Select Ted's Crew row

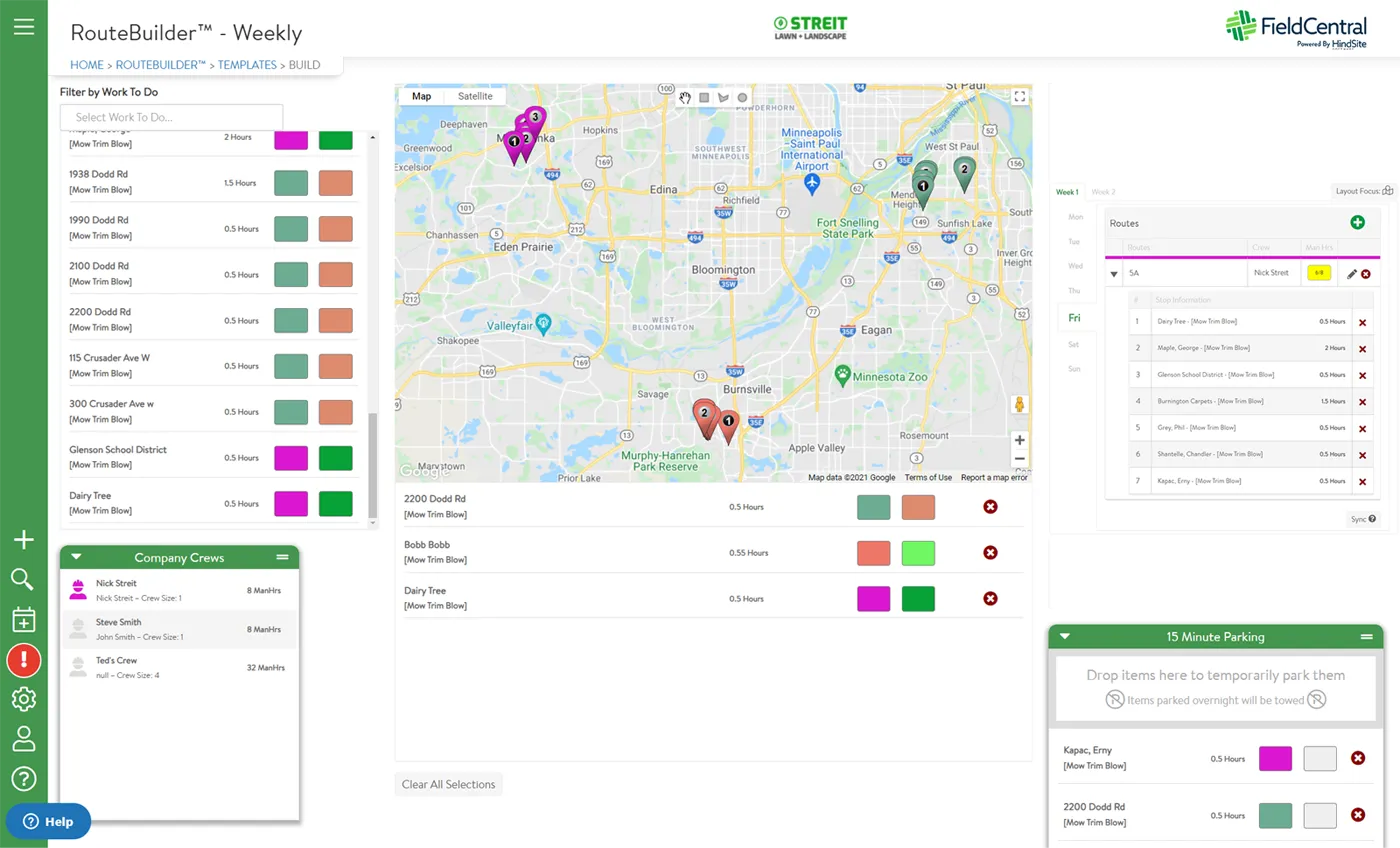[x=180, y=668]
